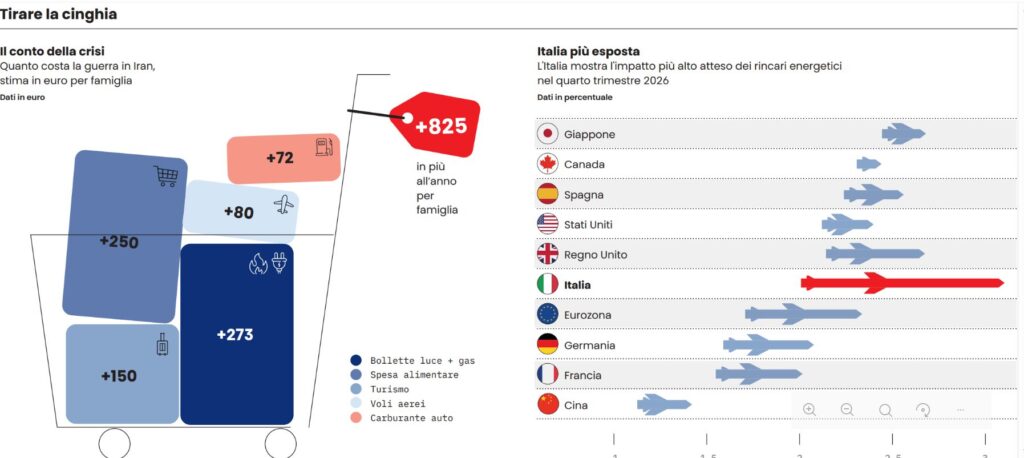Click the Italy flag icon
The width and height of the screenshot is (1024, 458).
click(x=547, y=284)
